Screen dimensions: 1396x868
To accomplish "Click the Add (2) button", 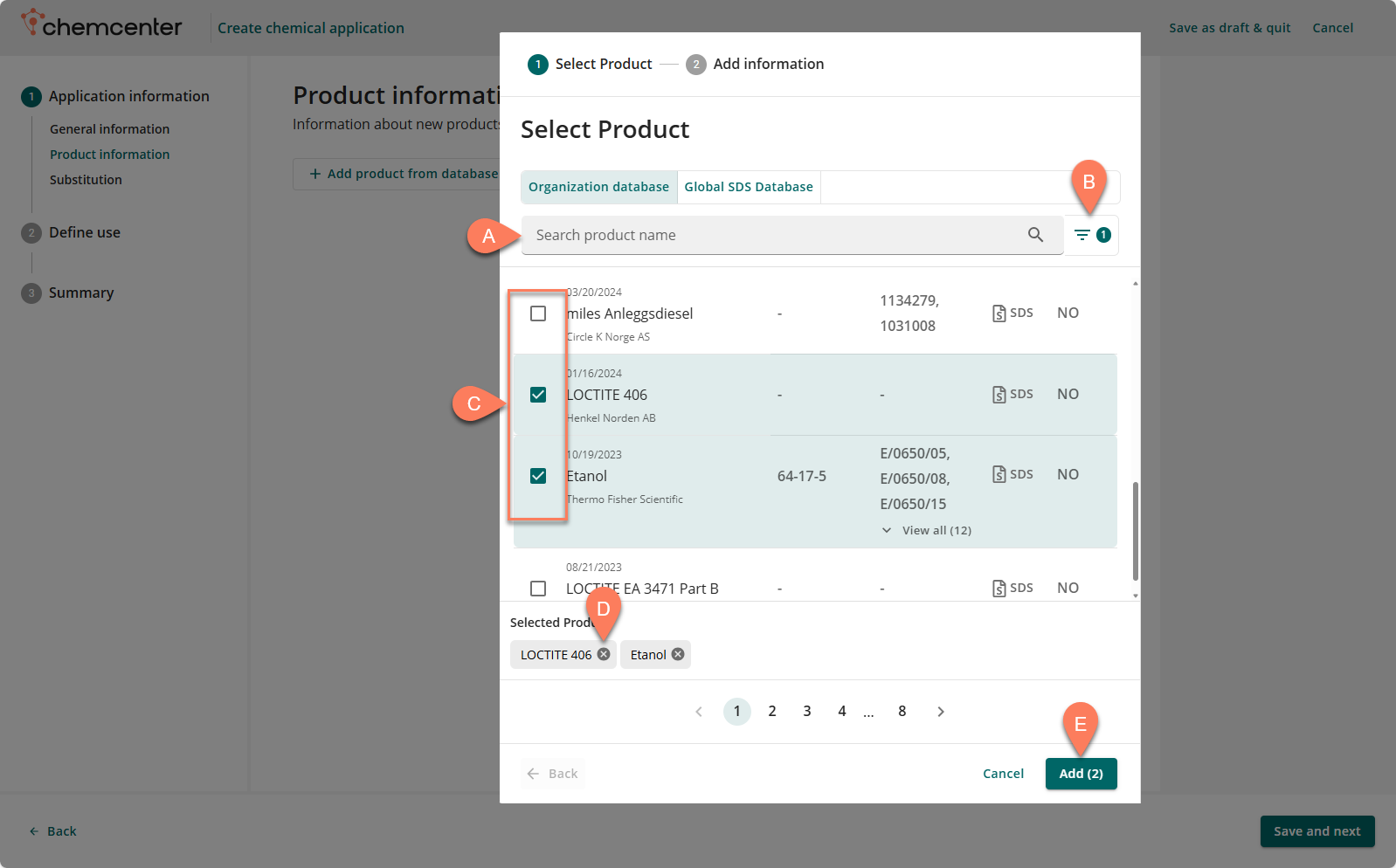I will coord(1081,774).
